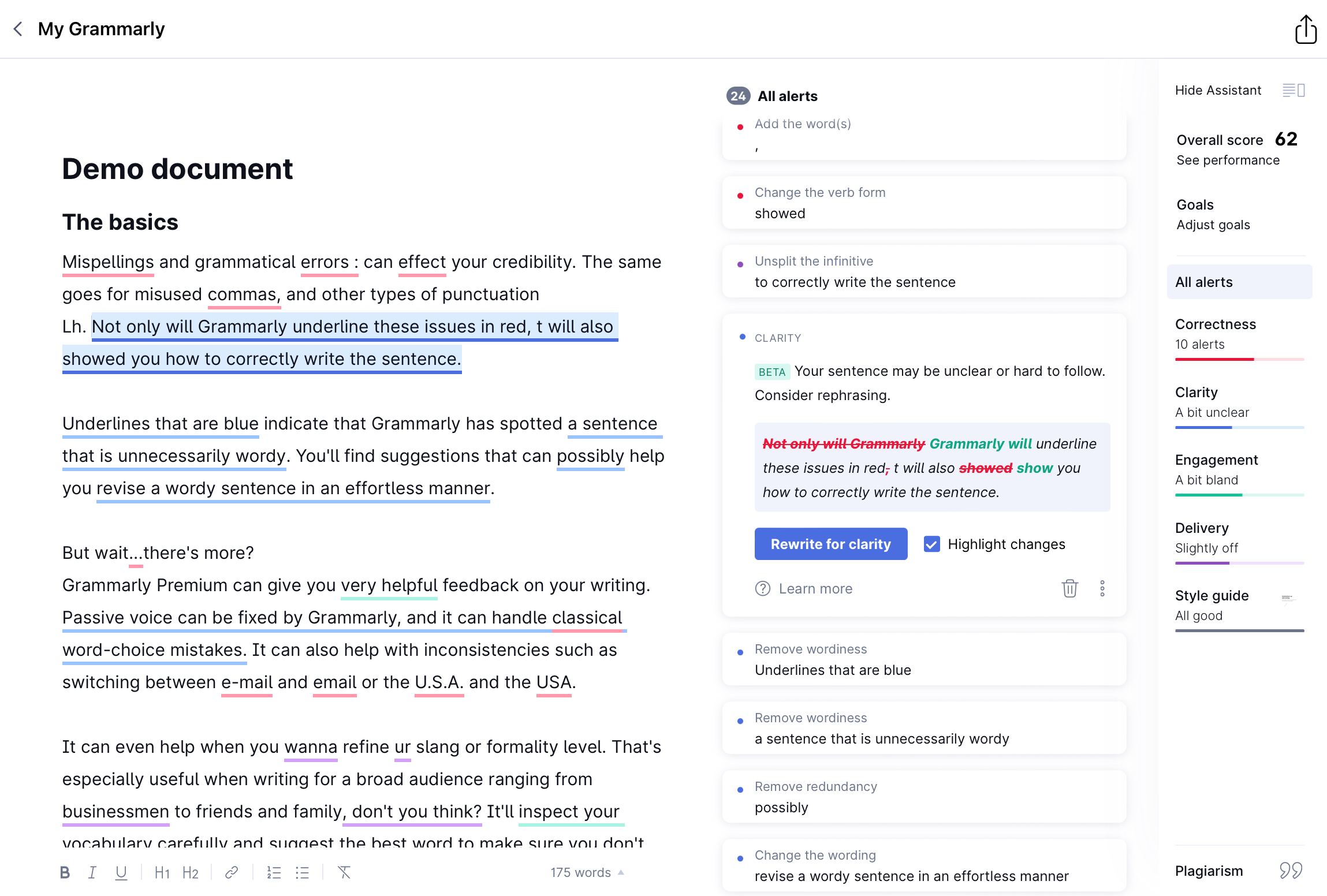This screenshot has width=1327, height=896.
Task: Clear formatting with the Tx icon
Action: tap(344, 872)
